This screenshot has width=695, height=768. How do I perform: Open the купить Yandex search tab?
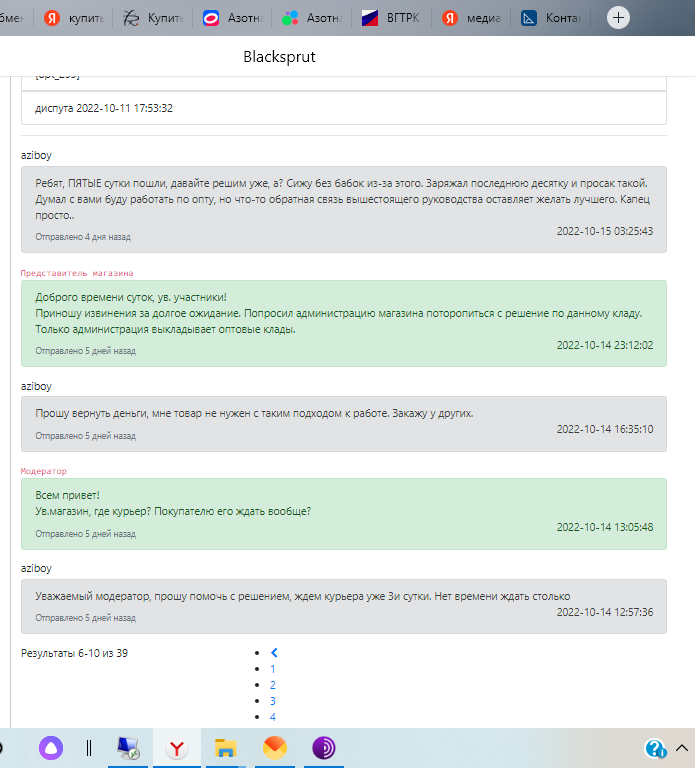[73, 18]
